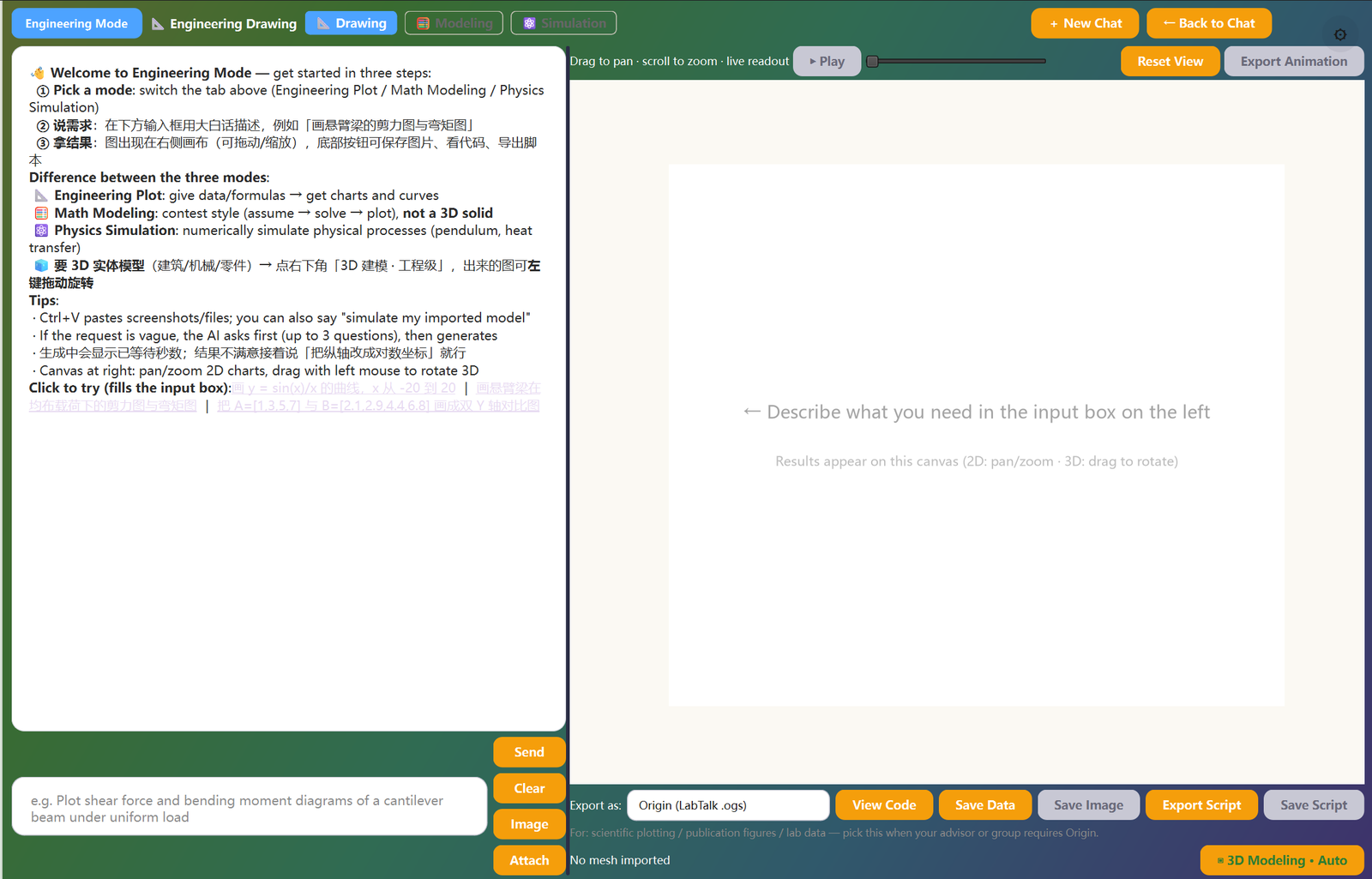This screenshot has height=879, width=1372.
Task: Select the Simulation mode tab
Action: (x=563, y=23)
